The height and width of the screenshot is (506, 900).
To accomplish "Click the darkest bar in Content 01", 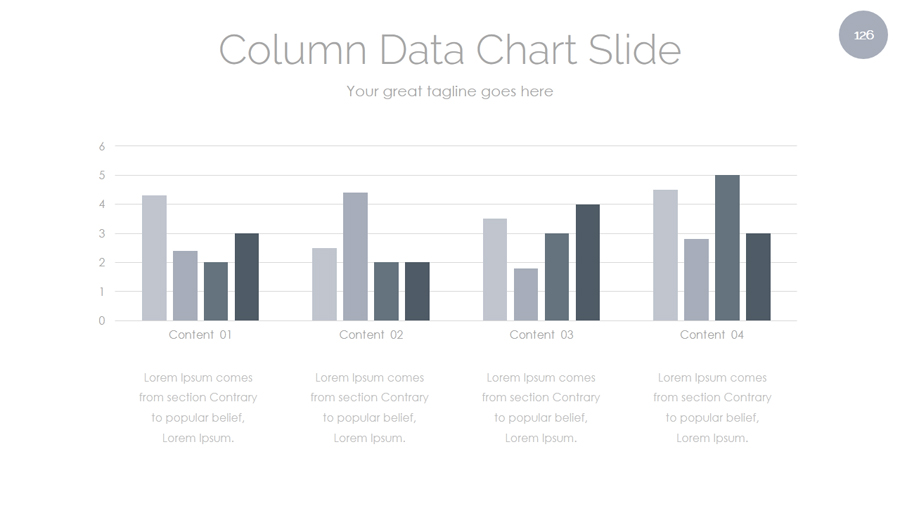I will pyautogui.click(x=246, y=277).
